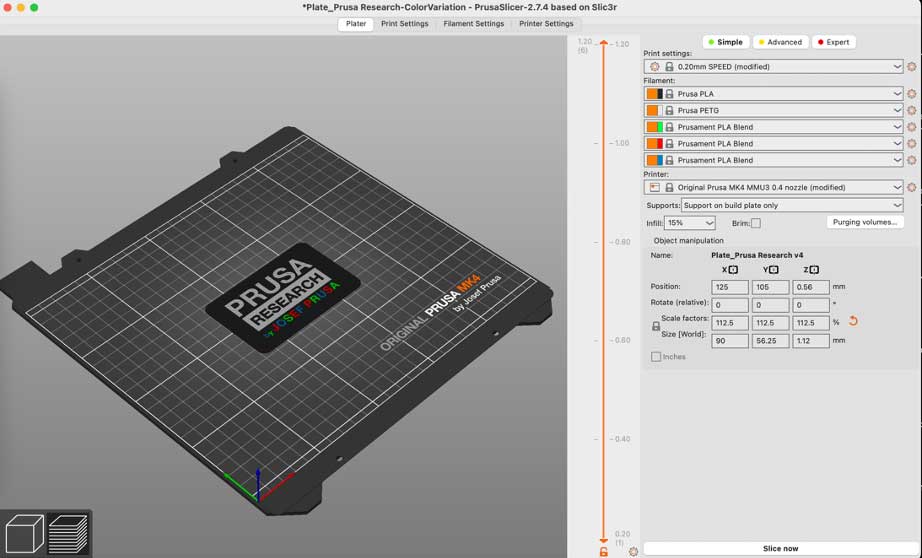922x558 pixels.
Task: Click the Purging volumes button
Action: pos(865,222)
